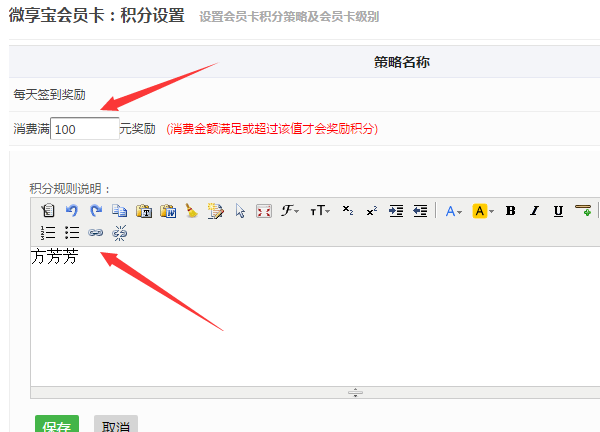This screenshot has height=432, width=600.
Task: Increase indent of the paragraph
Action: pos(396,211)
